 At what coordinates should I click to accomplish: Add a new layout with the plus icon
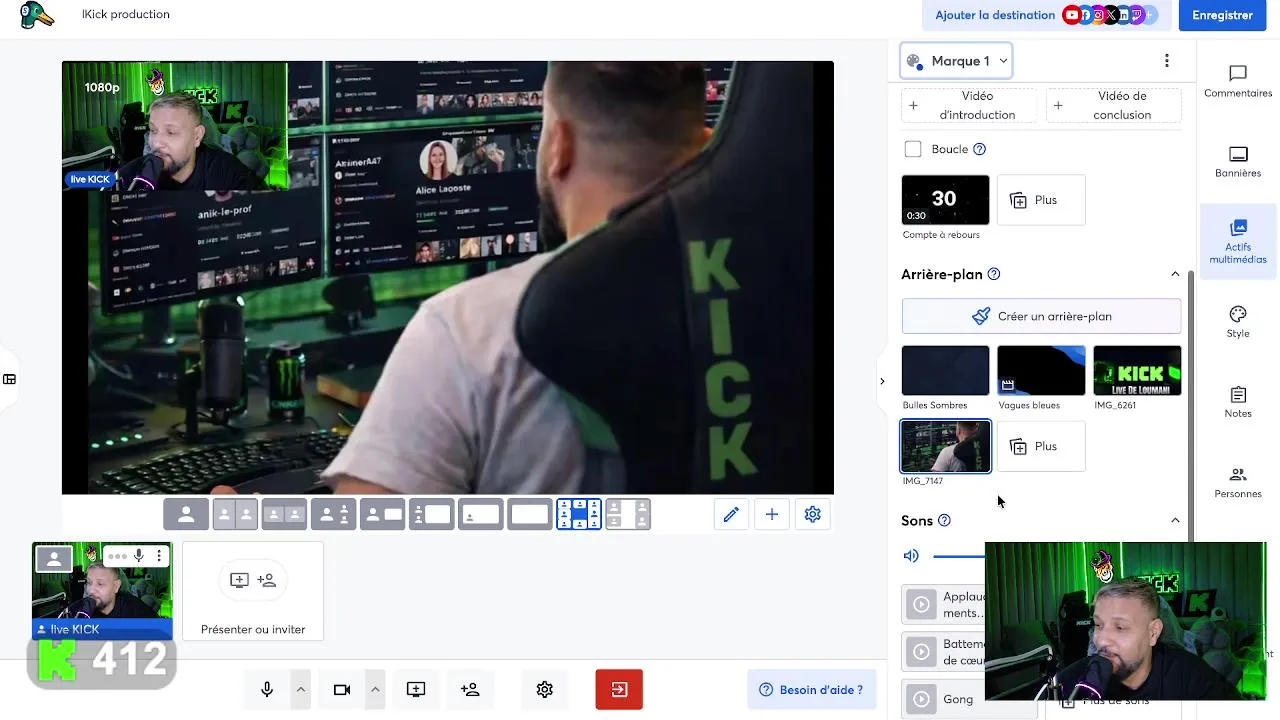(772, 514)
